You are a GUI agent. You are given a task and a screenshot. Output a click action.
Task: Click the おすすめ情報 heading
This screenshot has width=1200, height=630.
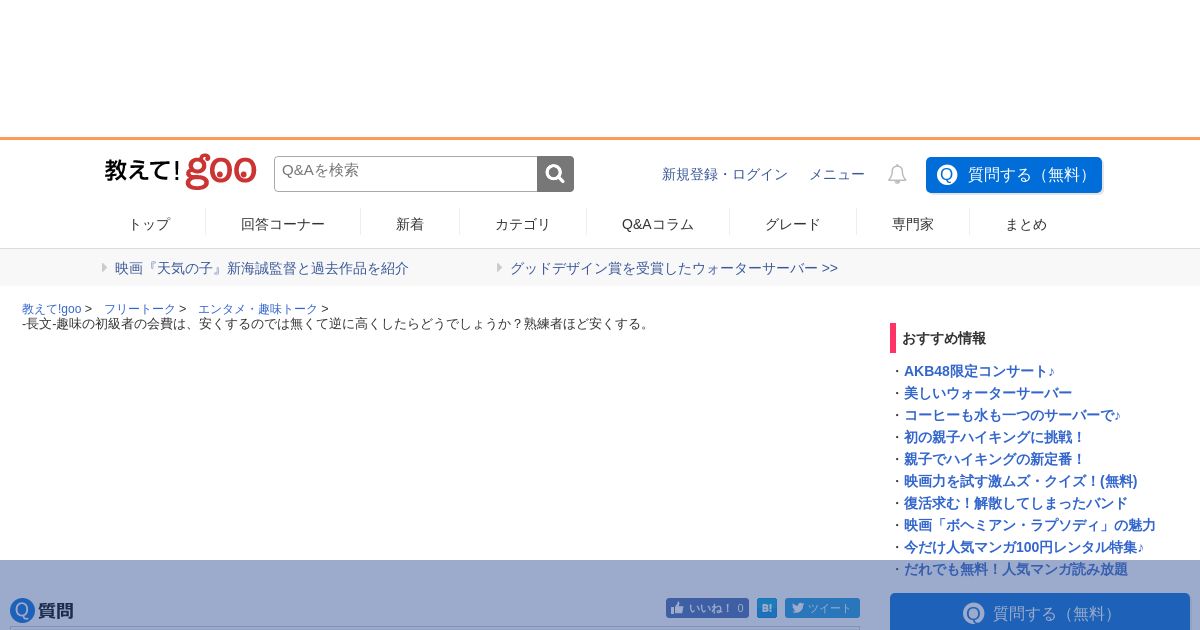click(944, 338)
